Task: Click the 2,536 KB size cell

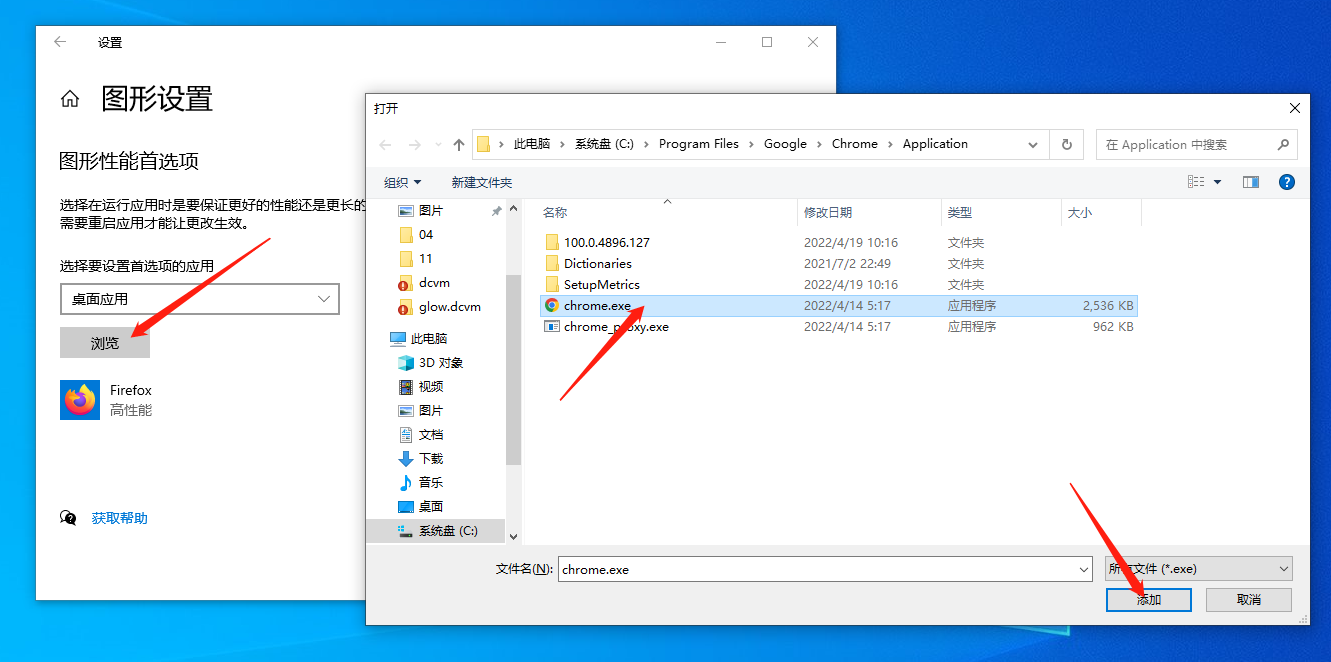Action: tap(1107, 306)
